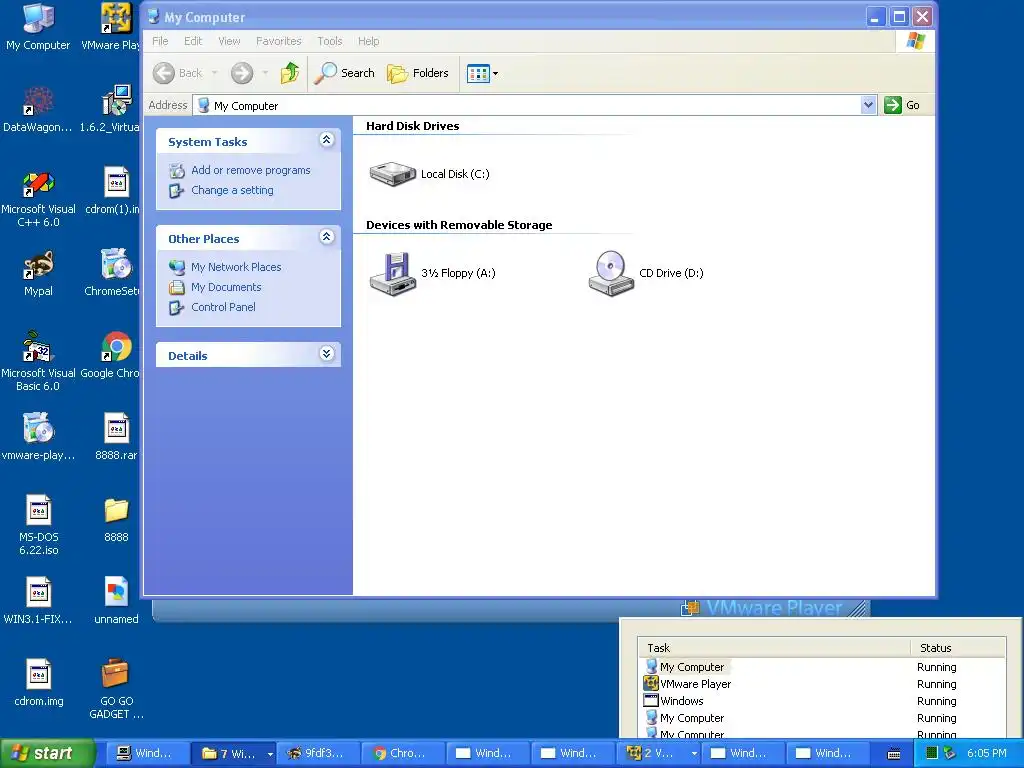The width and height of the screenshot is (1024, 768).
Task: Select 8888.rar file icon
Action: point(116,437)
